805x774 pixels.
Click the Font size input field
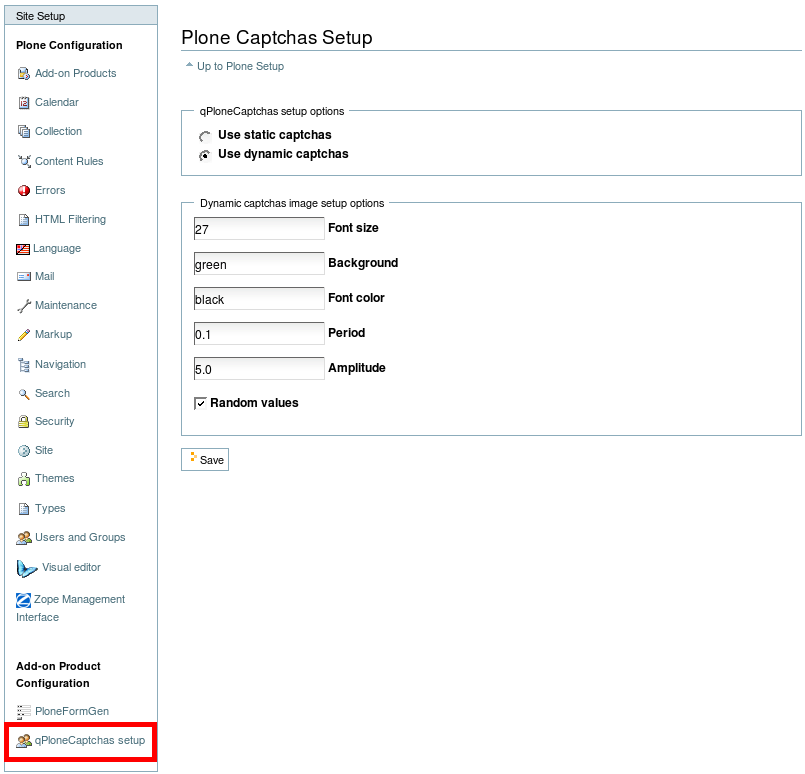[259, 229]
